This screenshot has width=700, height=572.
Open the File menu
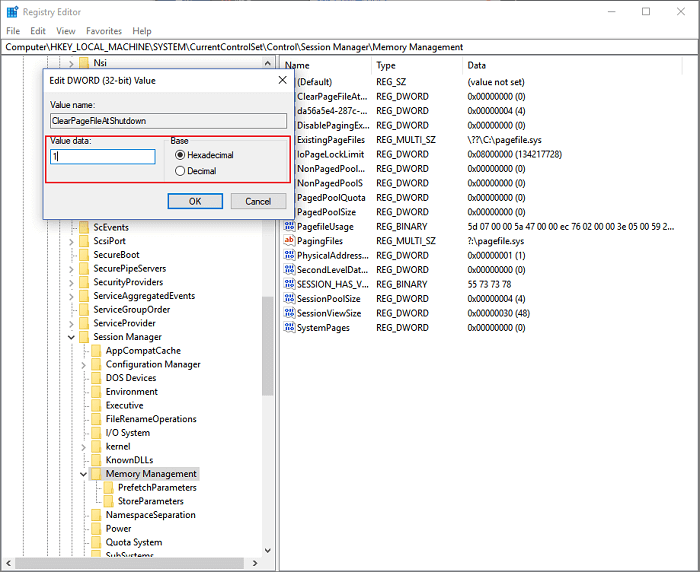13,31
